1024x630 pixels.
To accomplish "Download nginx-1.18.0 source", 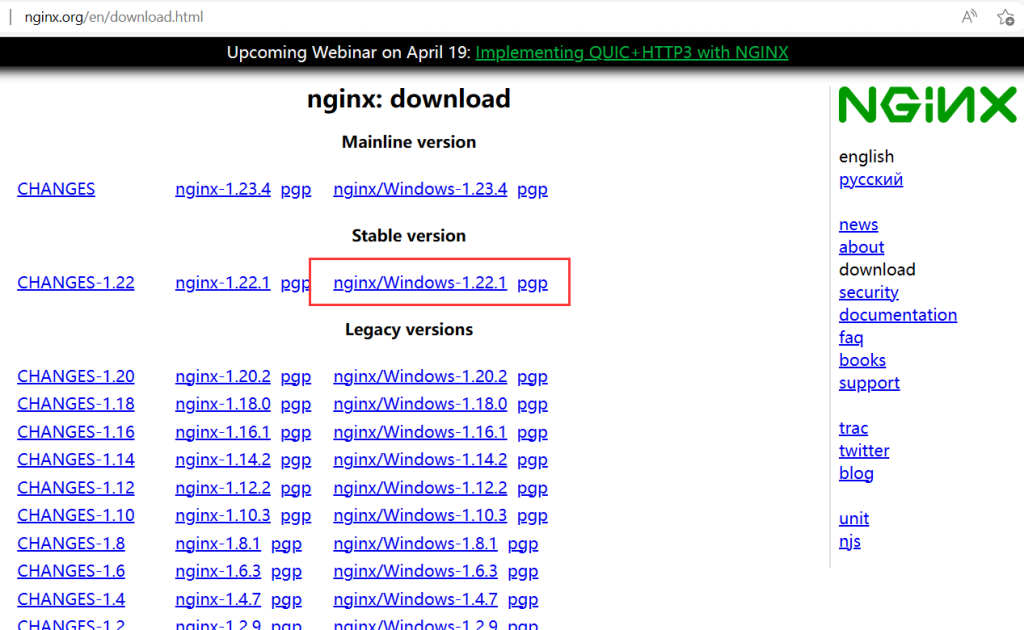I will 223,404.
